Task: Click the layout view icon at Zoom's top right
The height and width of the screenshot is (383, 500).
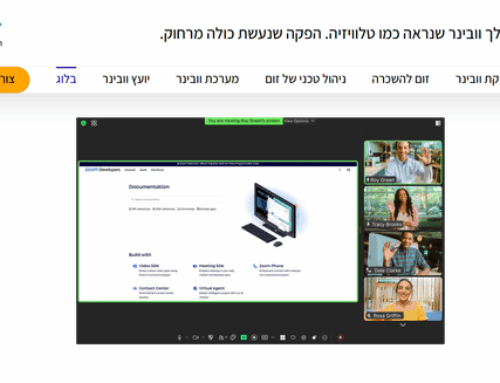Action: pos(438,123)
